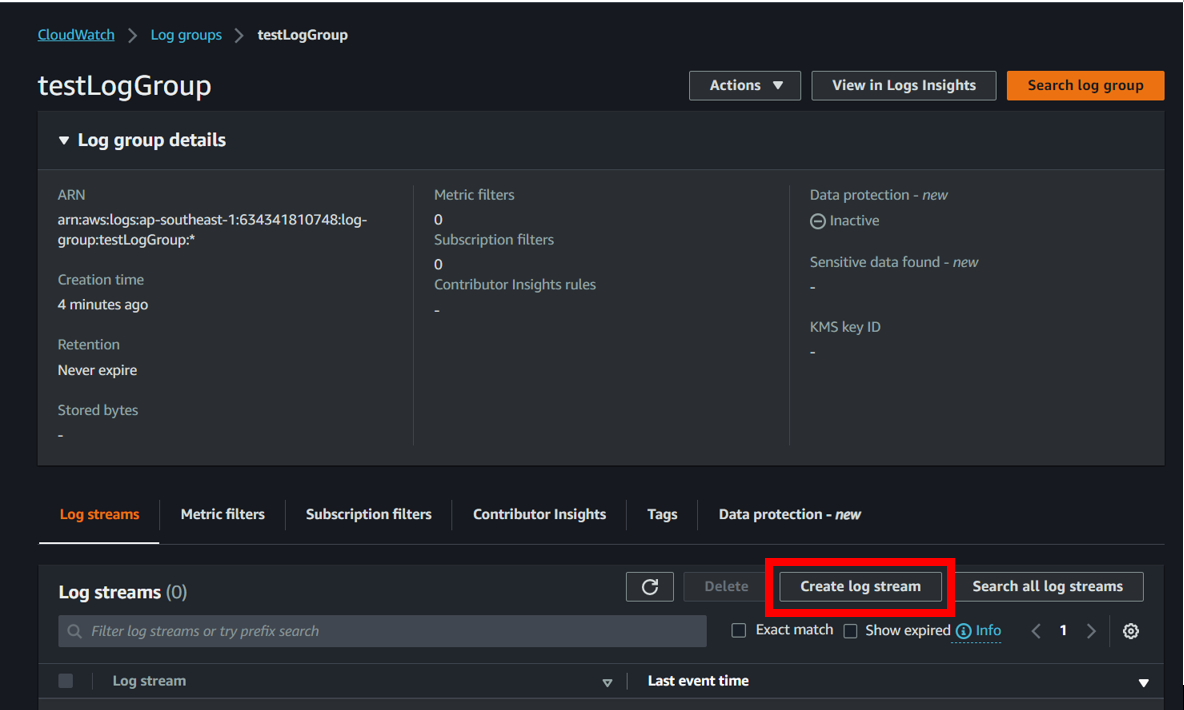Switch to the Tags tab
The height and width of the screenshot is (710, 1184).
point(662,514)
